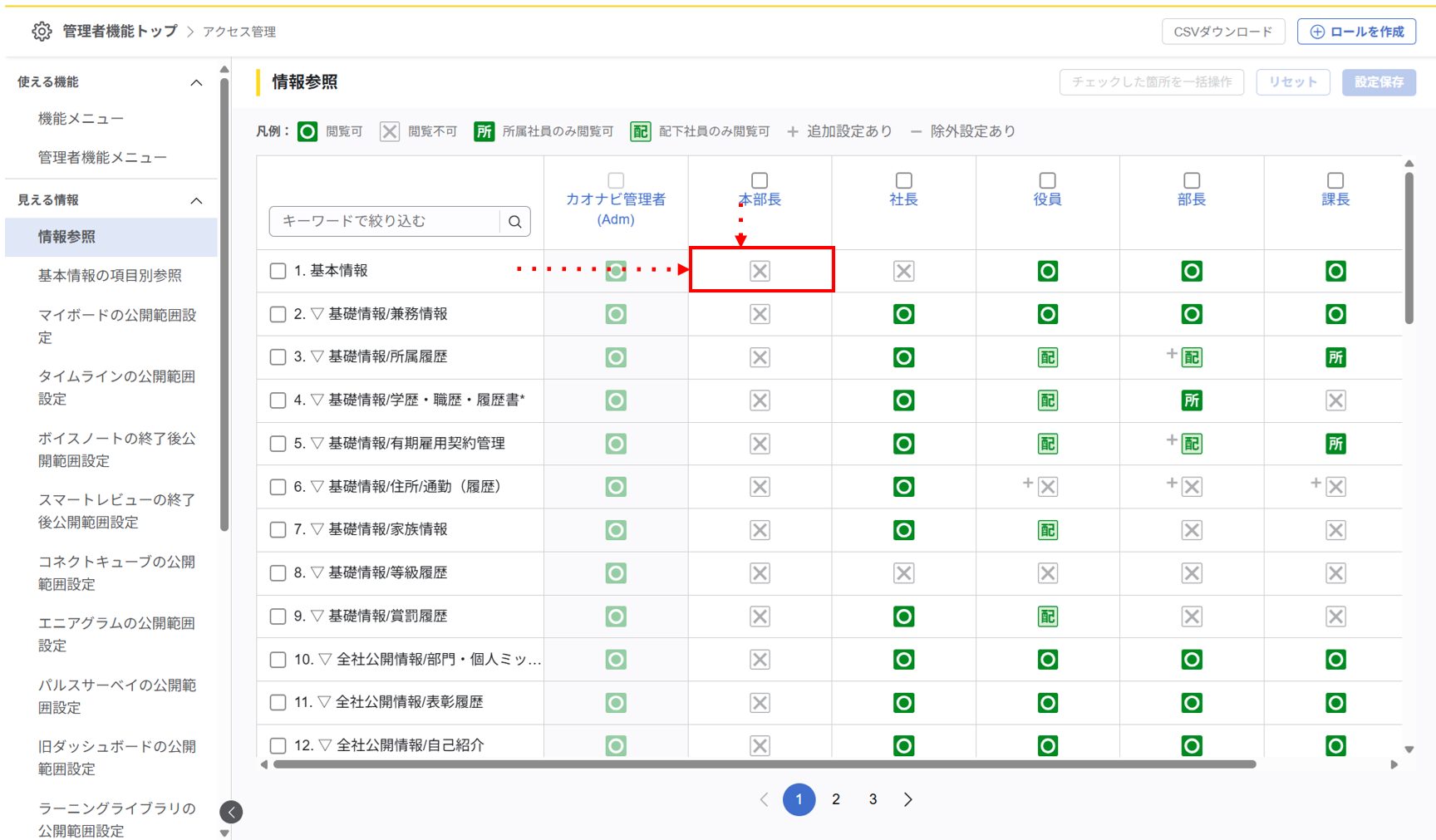Click the 社長 permission icon on 1. 基本情報 row
The width and height of the screenshot is (1436, 840).
point(903,271)
